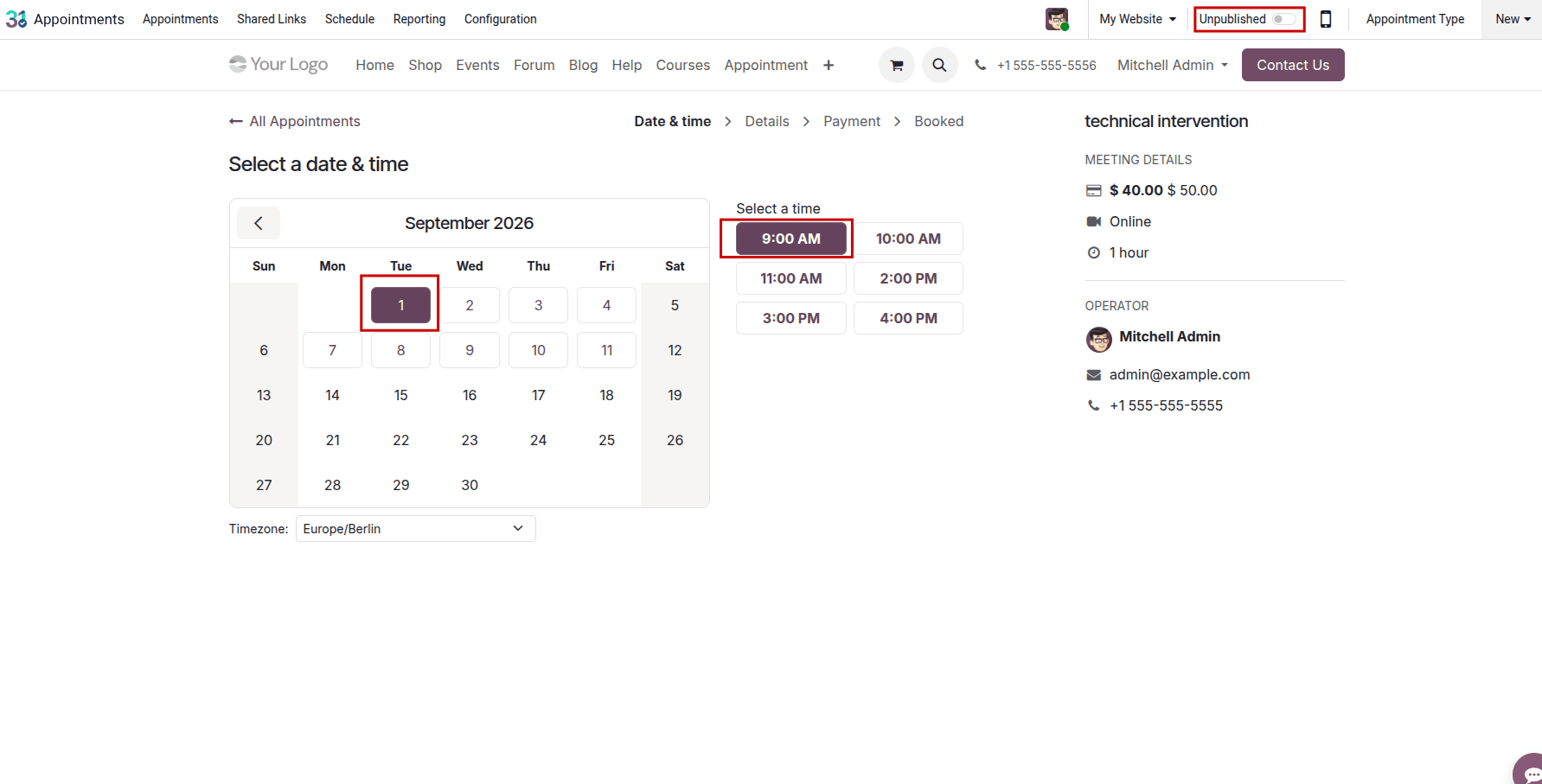Click the plus icon after Appointment menu
Viewport: 1542px width, 784px height.
(x=829, y=65)
